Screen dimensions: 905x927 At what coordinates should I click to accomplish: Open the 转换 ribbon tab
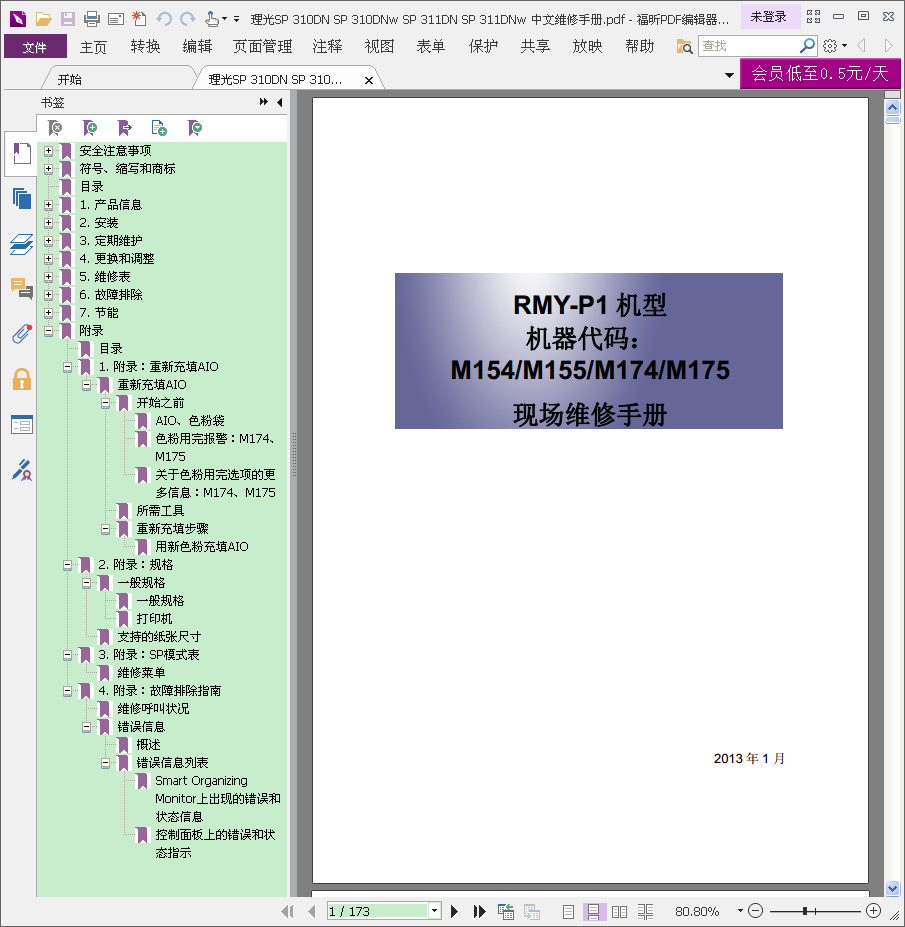click(145, 47)
